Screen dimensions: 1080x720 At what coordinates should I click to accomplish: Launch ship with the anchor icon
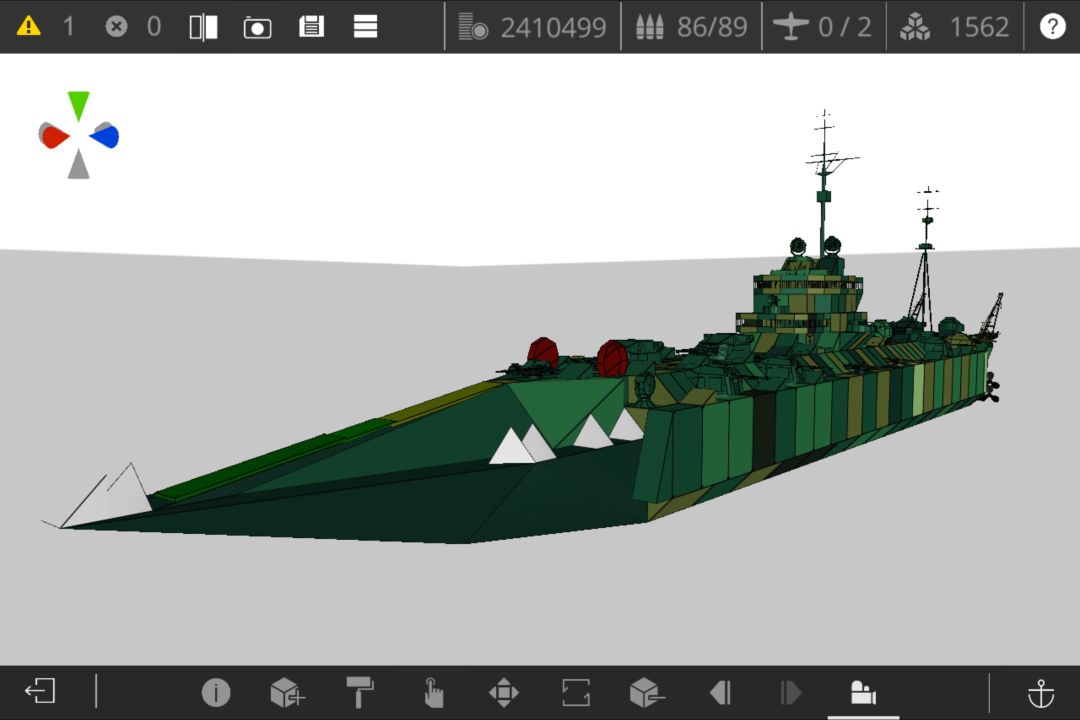point(1041,693)
